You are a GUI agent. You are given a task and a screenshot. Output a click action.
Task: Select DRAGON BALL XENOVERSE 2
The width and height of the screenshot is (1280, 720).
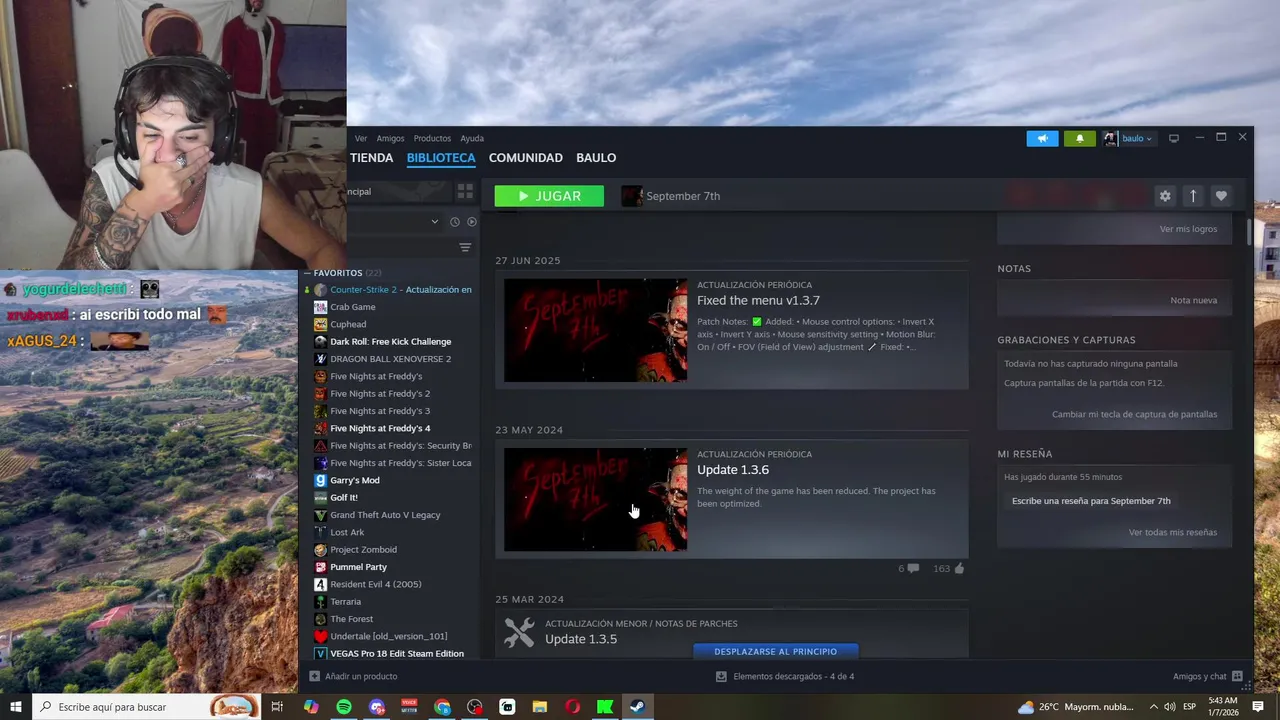click(393, 359)
